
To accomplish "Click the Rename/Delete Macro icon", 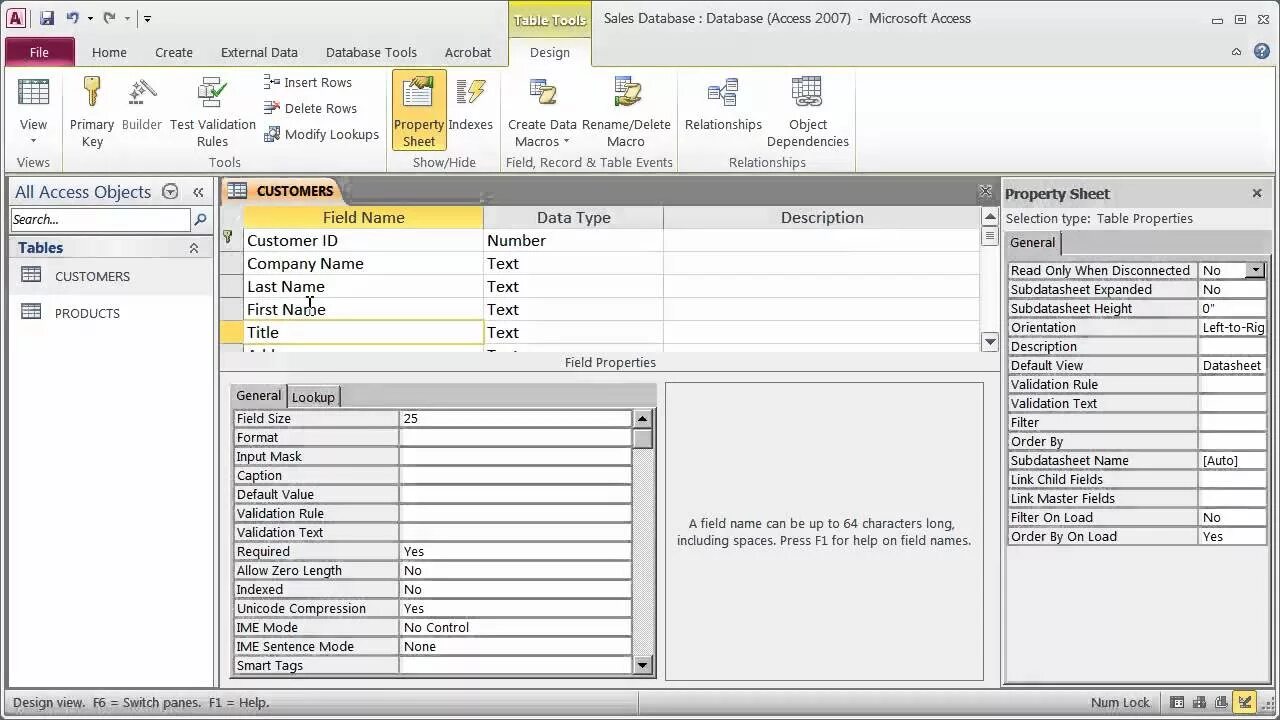I will pos(626,94).
